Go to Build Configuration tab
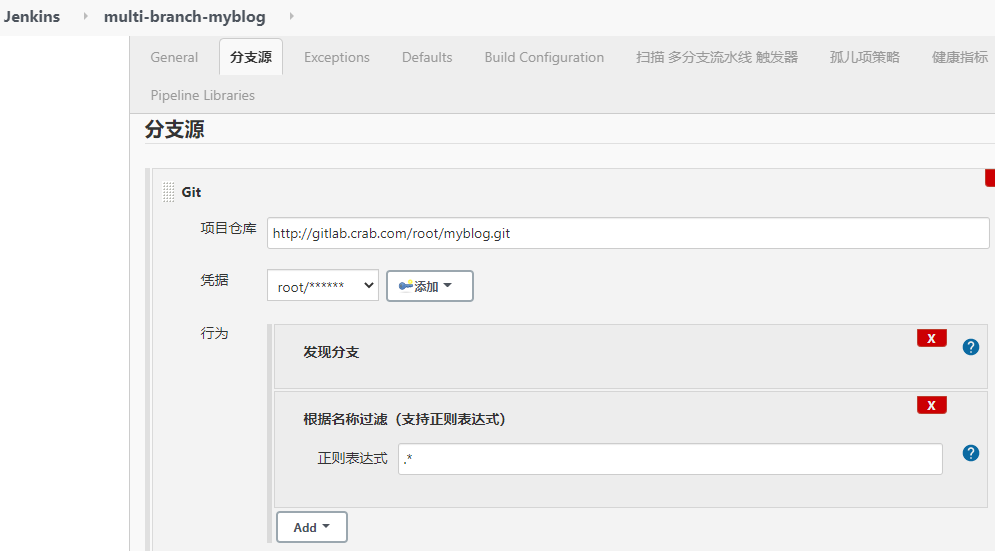The width and height of the screenshot is (995, 551). (x=544, y=57)
